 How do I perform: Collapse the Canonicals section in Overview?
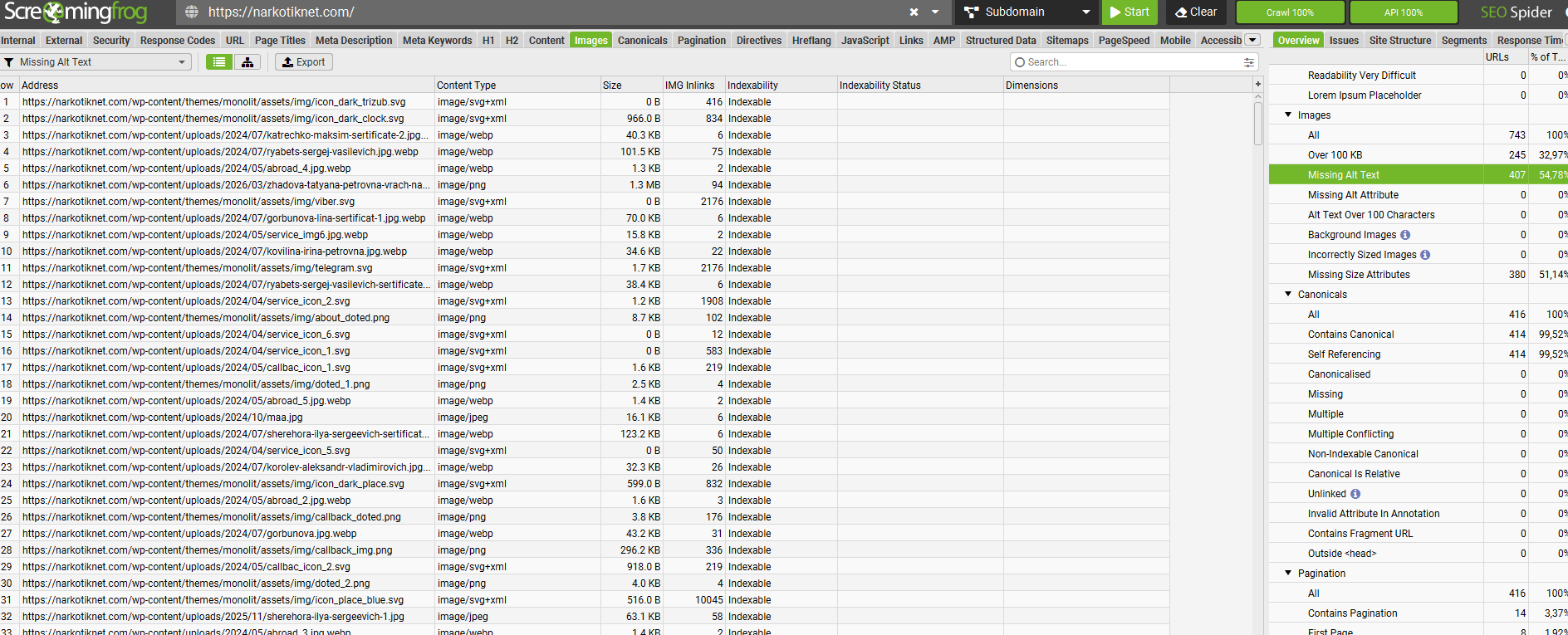pyautogui.click(x=1288, y=295)
